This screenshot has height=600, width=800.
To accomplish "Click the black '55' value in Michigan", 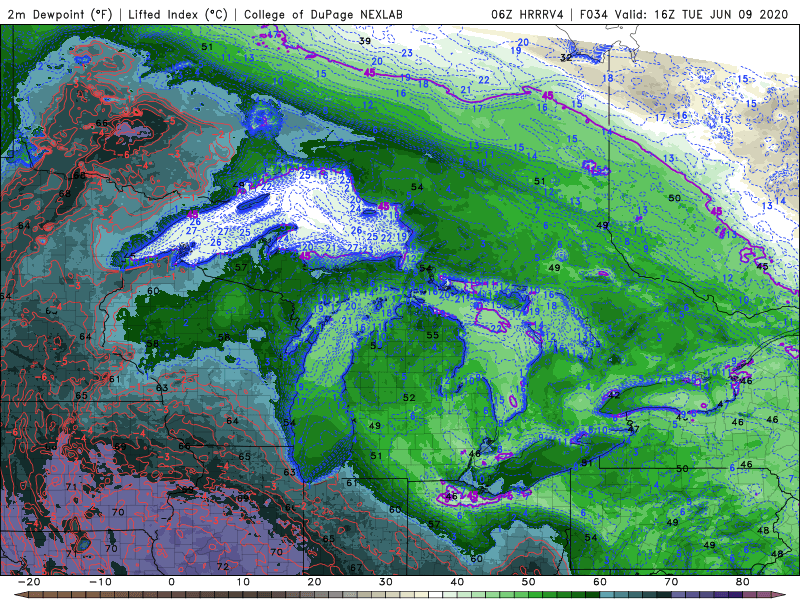I will [x=433, y=335].
